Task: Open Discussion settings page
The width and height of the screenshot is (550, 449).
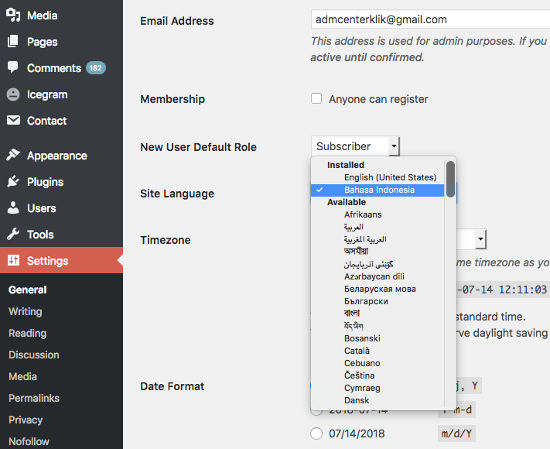Action: 34,355
